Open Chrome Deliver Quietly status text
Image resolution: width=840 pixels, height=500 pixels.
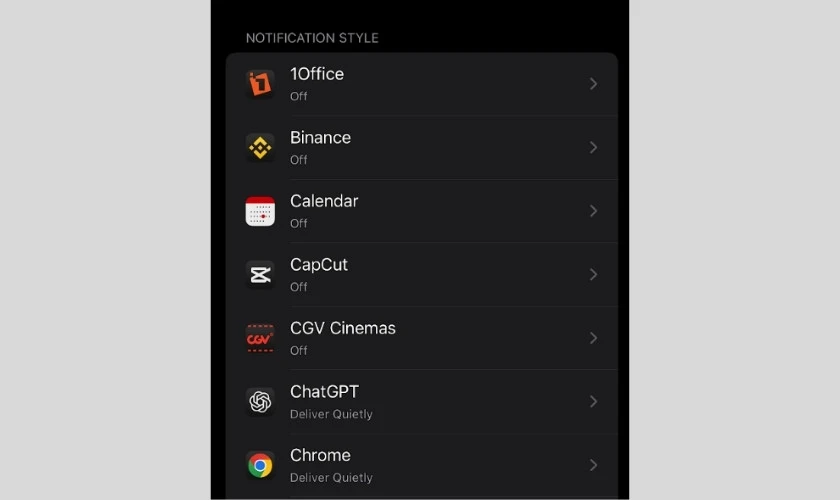coord(331,477)
